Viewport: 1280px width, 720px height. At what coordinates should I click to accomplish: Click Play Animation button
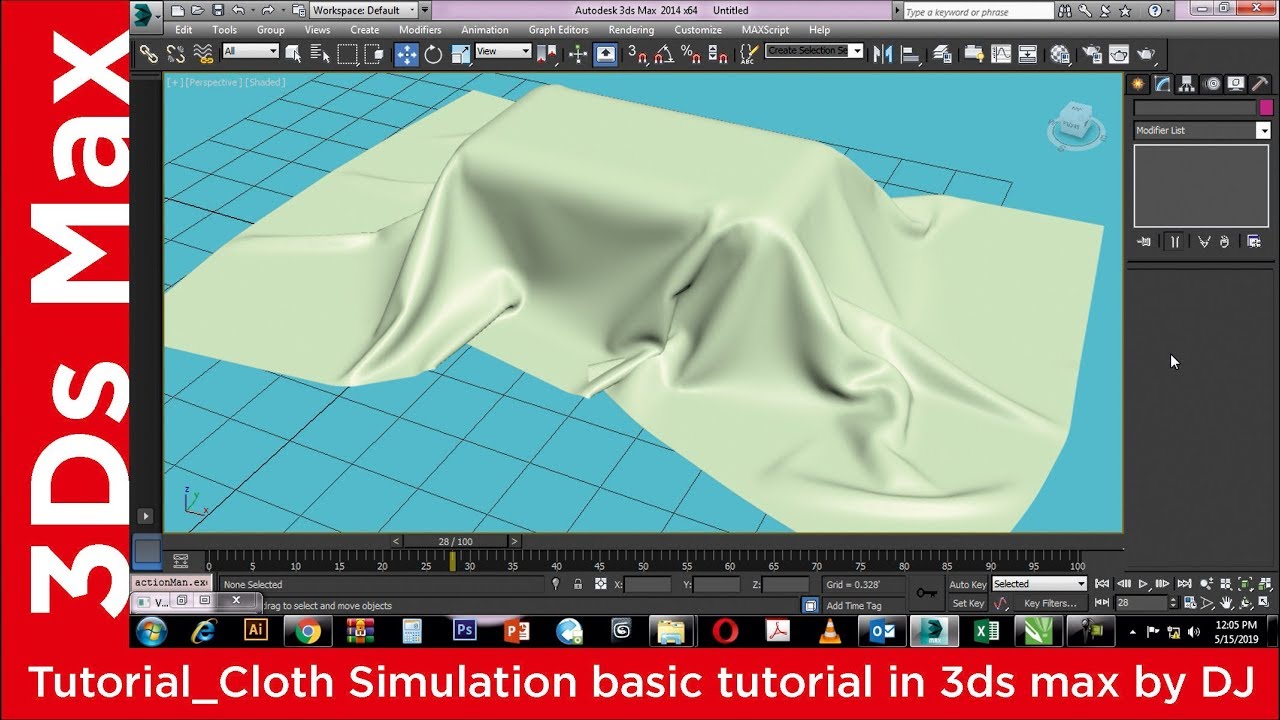[x=1143, y=584]
